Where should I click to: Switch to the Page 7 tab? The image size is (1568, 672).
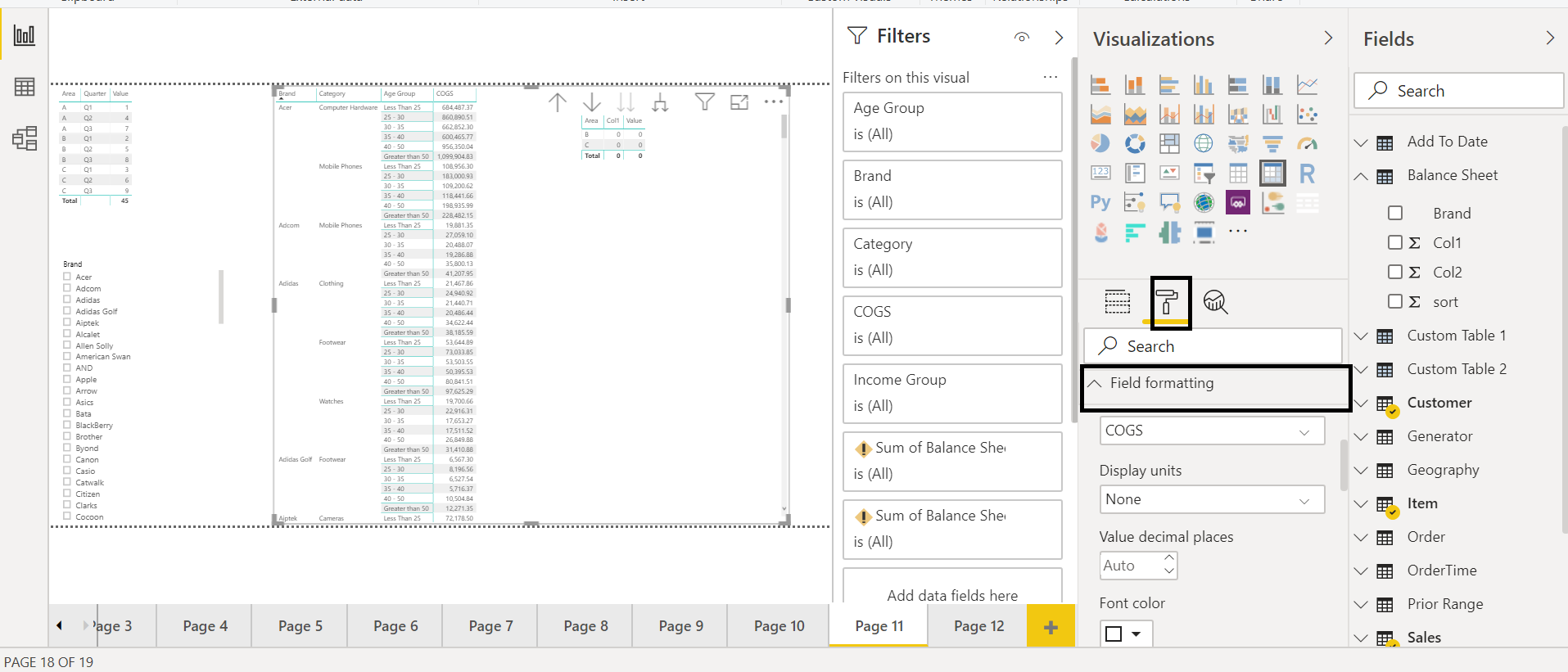click(490, 626)
